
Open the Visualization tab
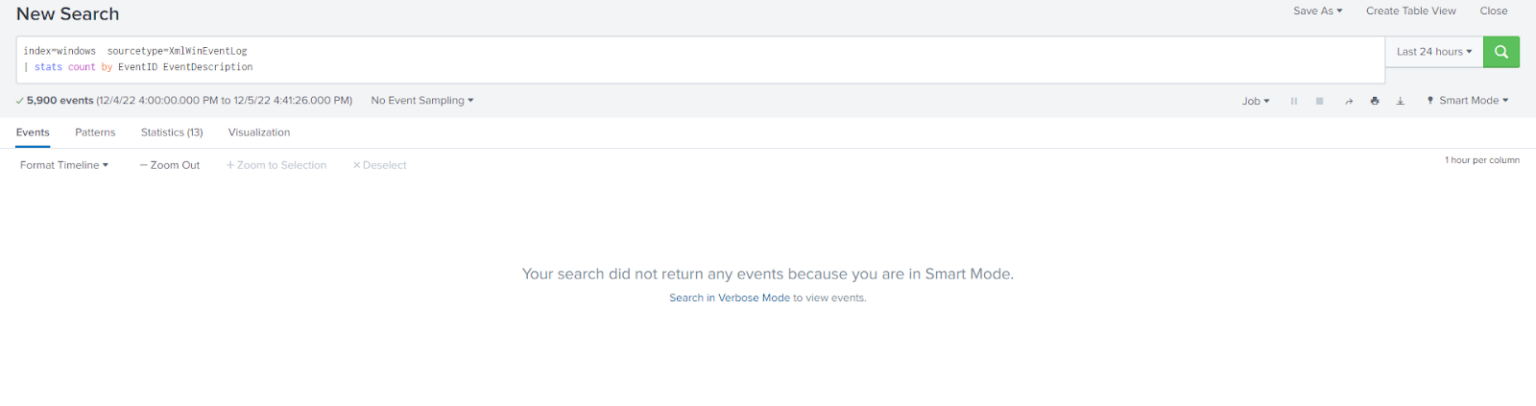point(259,132)
